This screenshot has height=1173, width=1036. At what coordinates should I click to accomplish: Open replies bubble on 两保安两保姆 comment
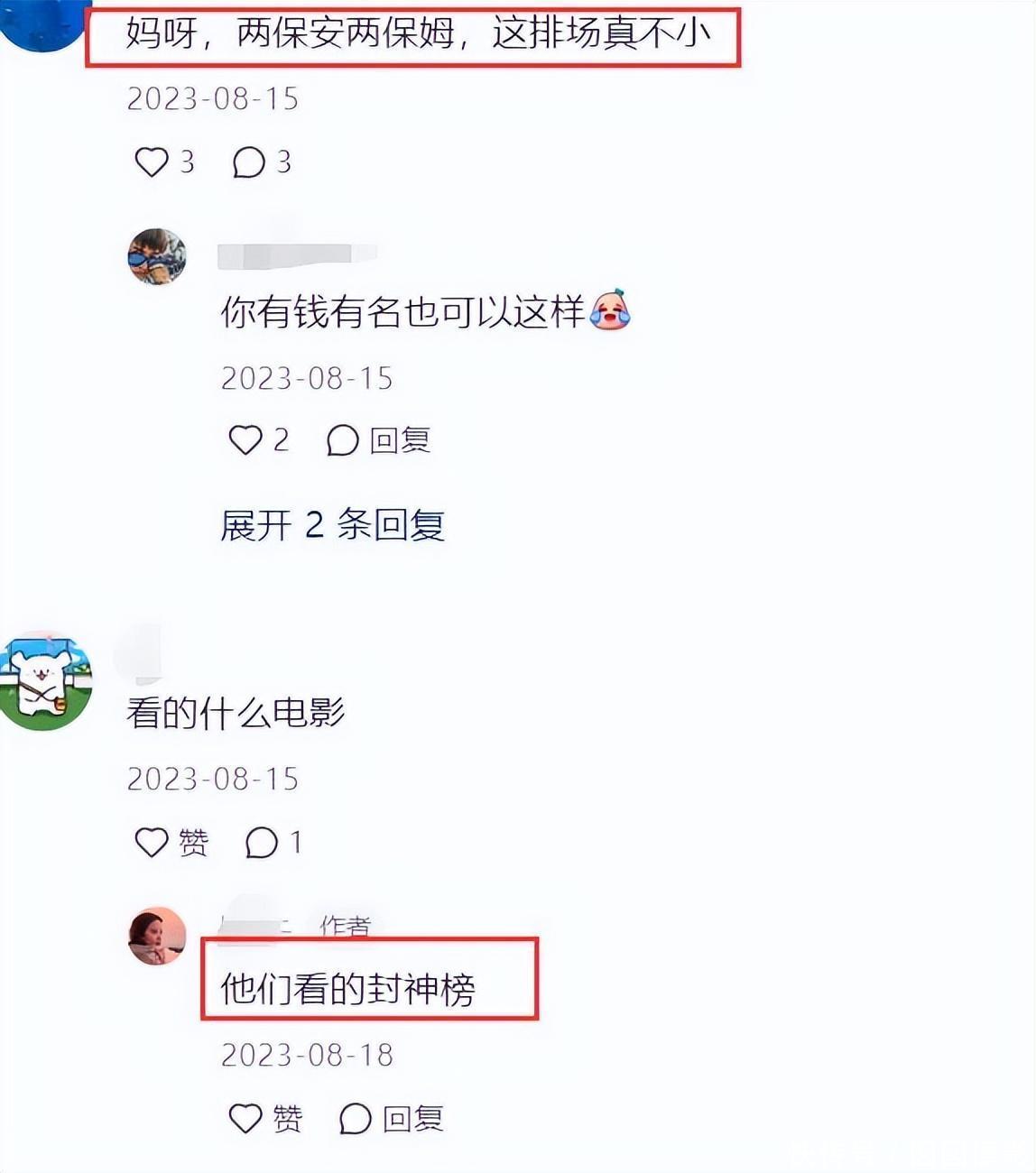(249, 162)
